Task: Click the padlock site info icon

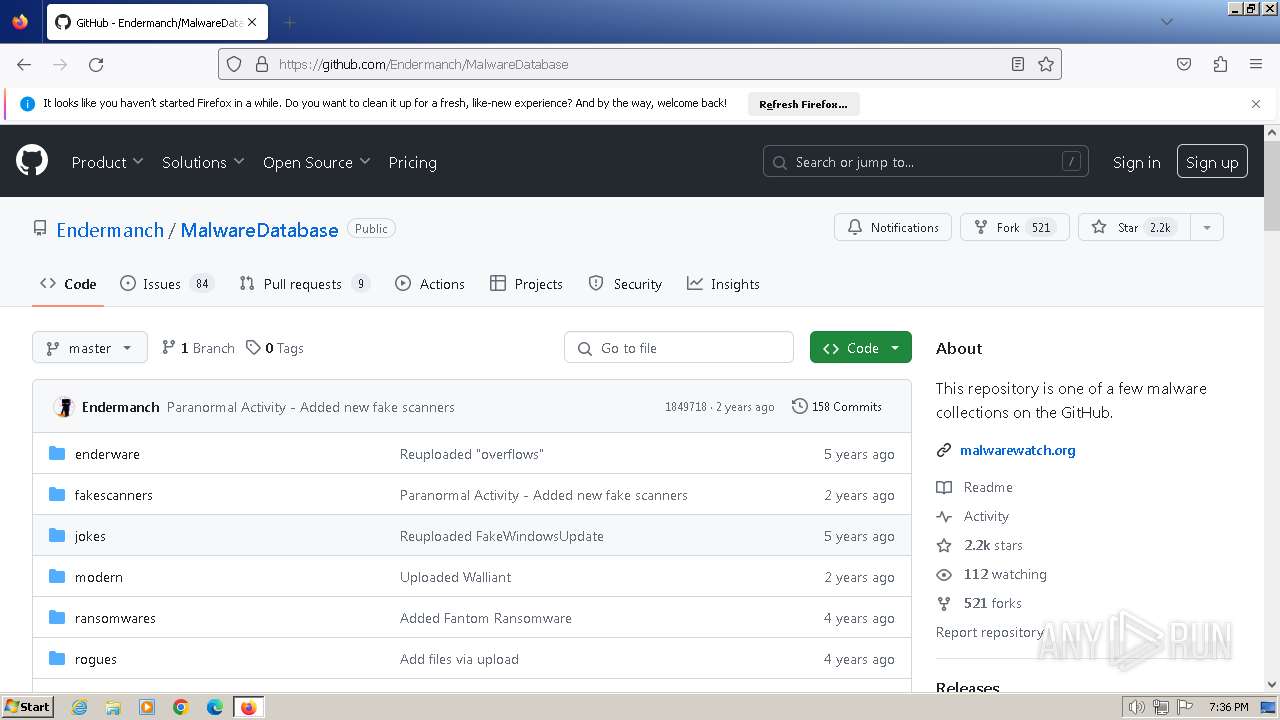Action: [x=262, y=64]
